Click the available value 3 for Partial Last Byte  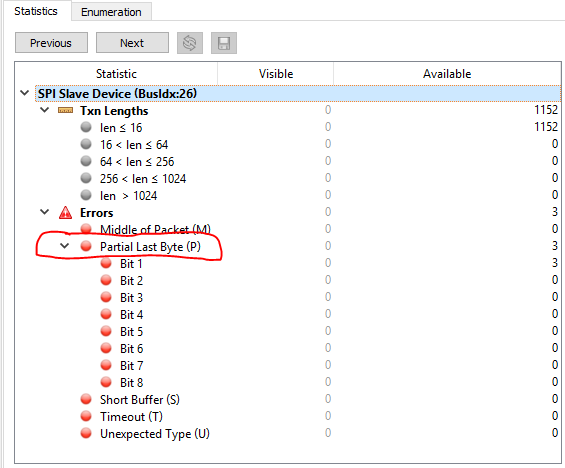(555, 246)
